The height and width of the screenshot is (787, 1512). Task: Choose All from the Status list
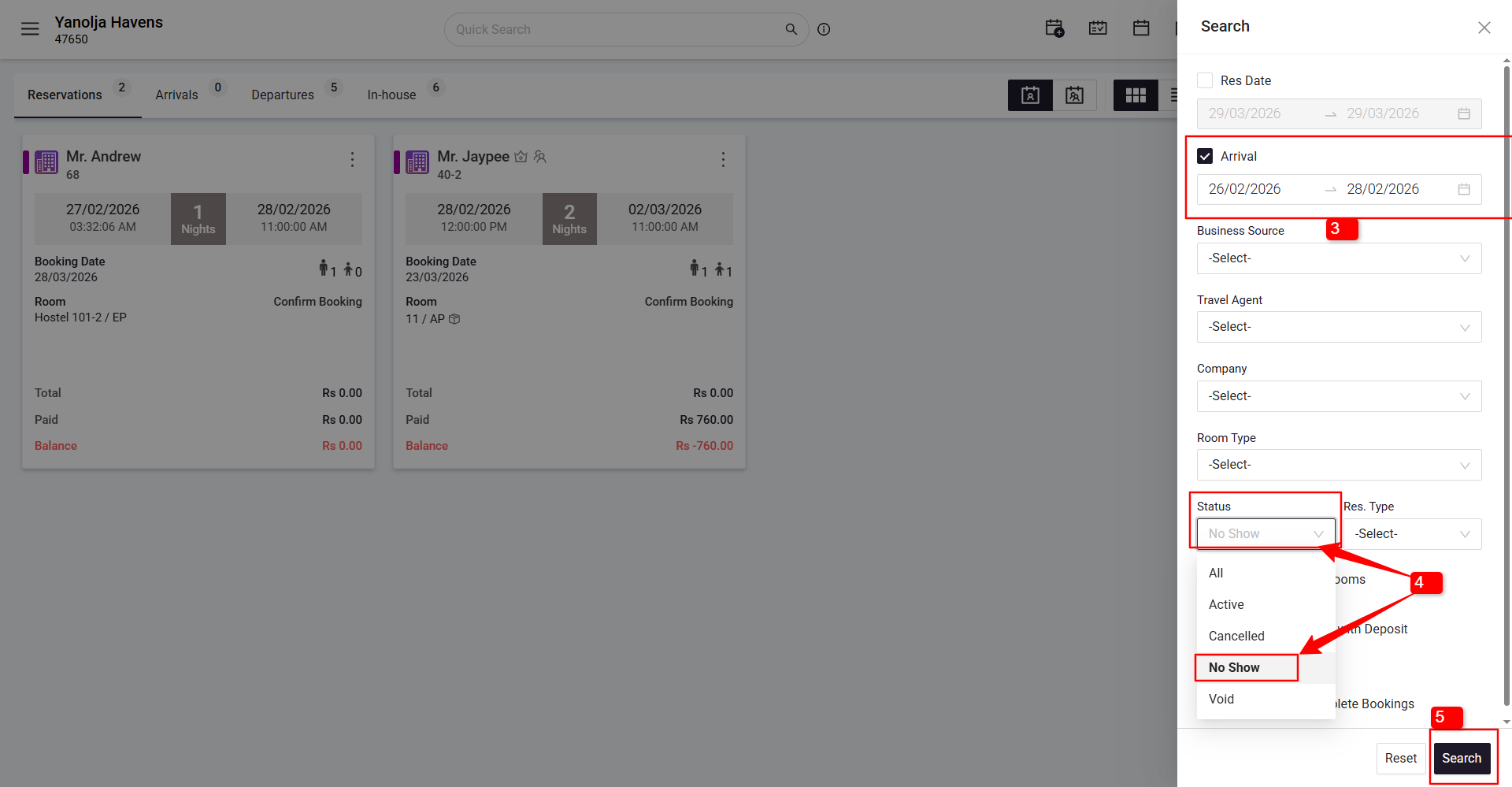(1266, 574)
